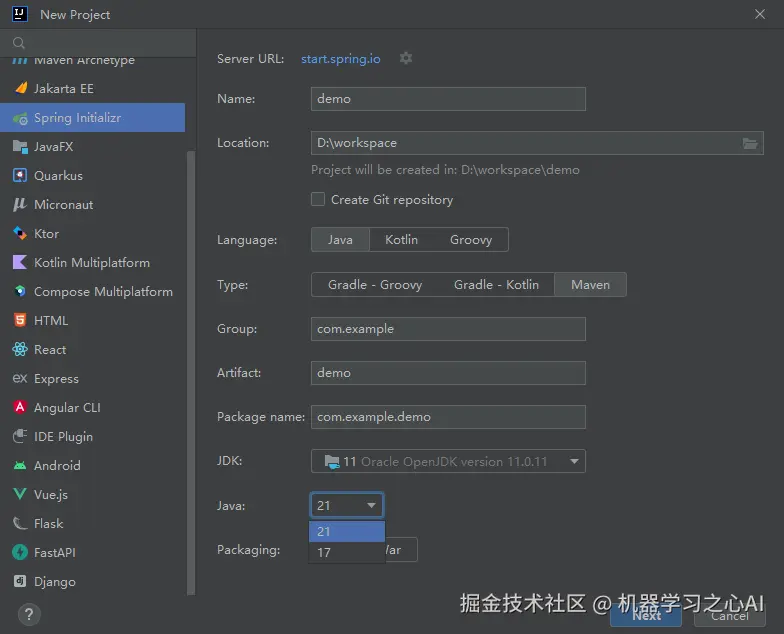Click the Group input field
Image resolution: width=784 pixels, height=634 pixels.
pos(448,329)
